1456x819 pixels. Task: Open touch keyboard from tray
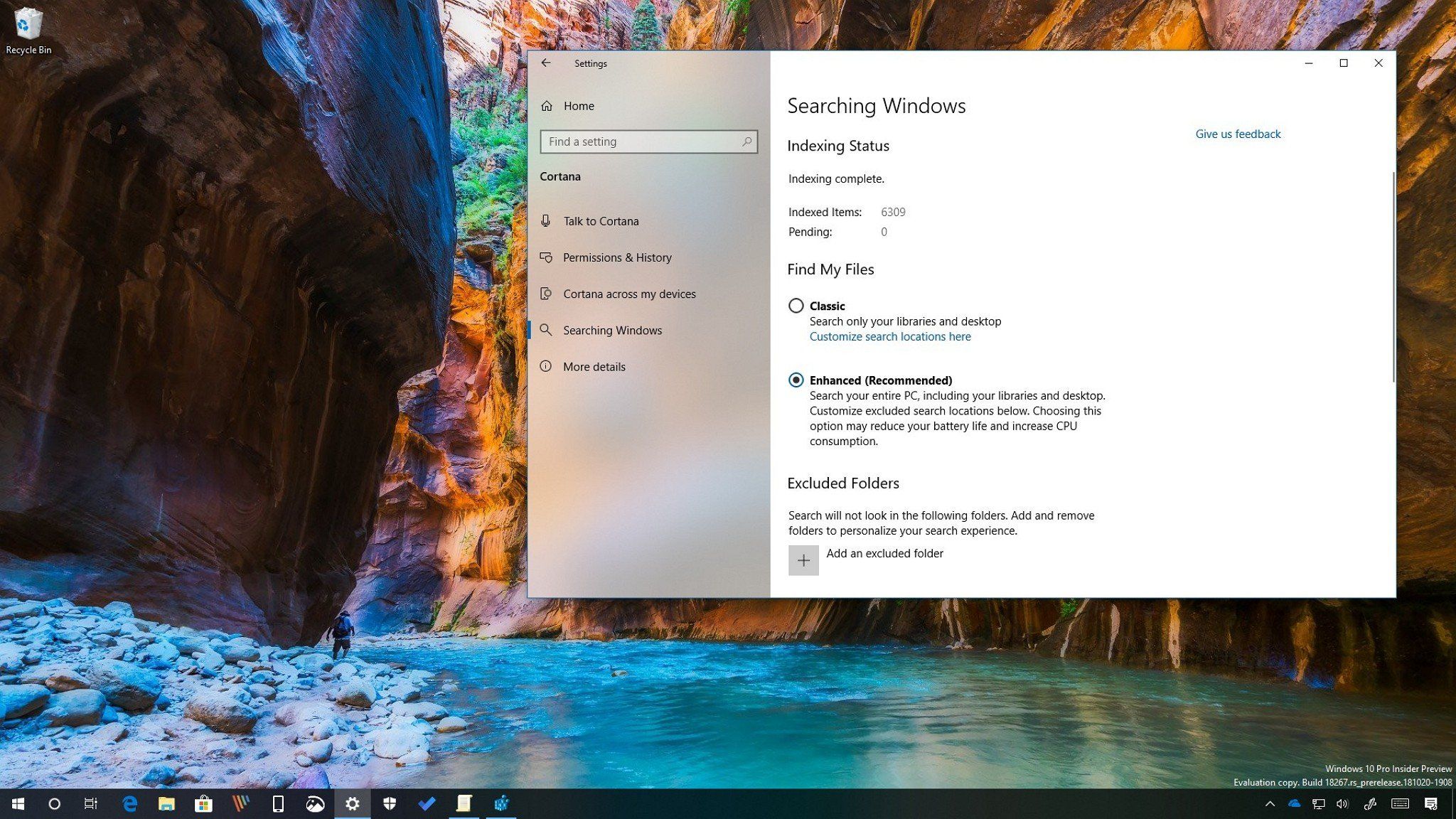click(x=1400, y=804)
